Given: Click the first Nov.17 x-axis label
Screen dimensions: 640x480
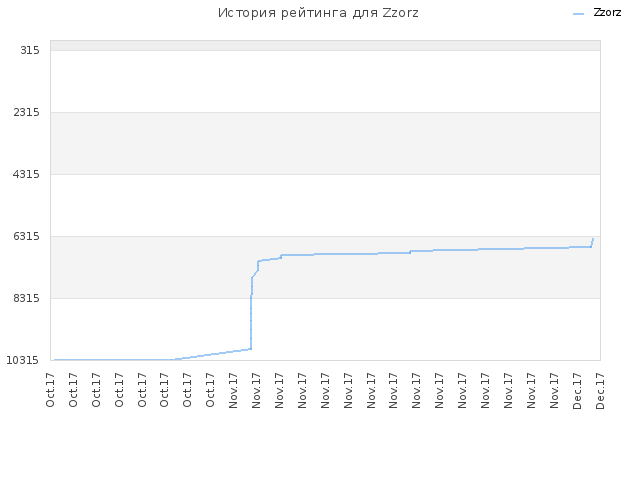Looking at the screenshot, I should point(233,390).
